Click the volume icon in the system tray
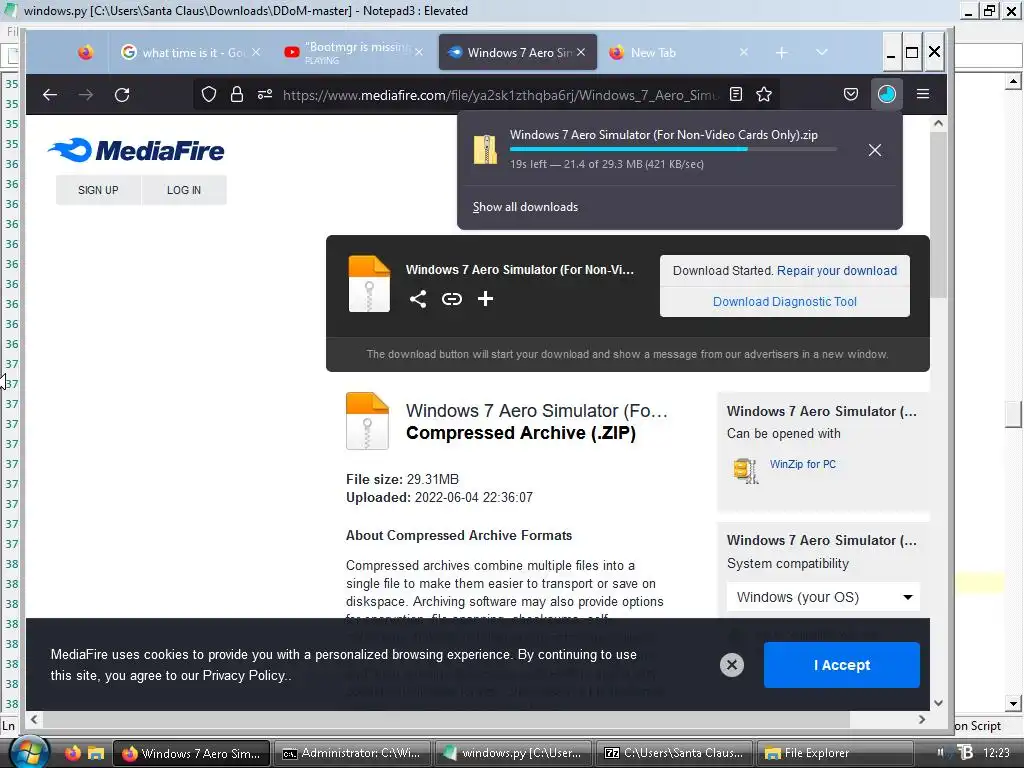This screenshot has width=1024, height=768. [x=941, y=752]
